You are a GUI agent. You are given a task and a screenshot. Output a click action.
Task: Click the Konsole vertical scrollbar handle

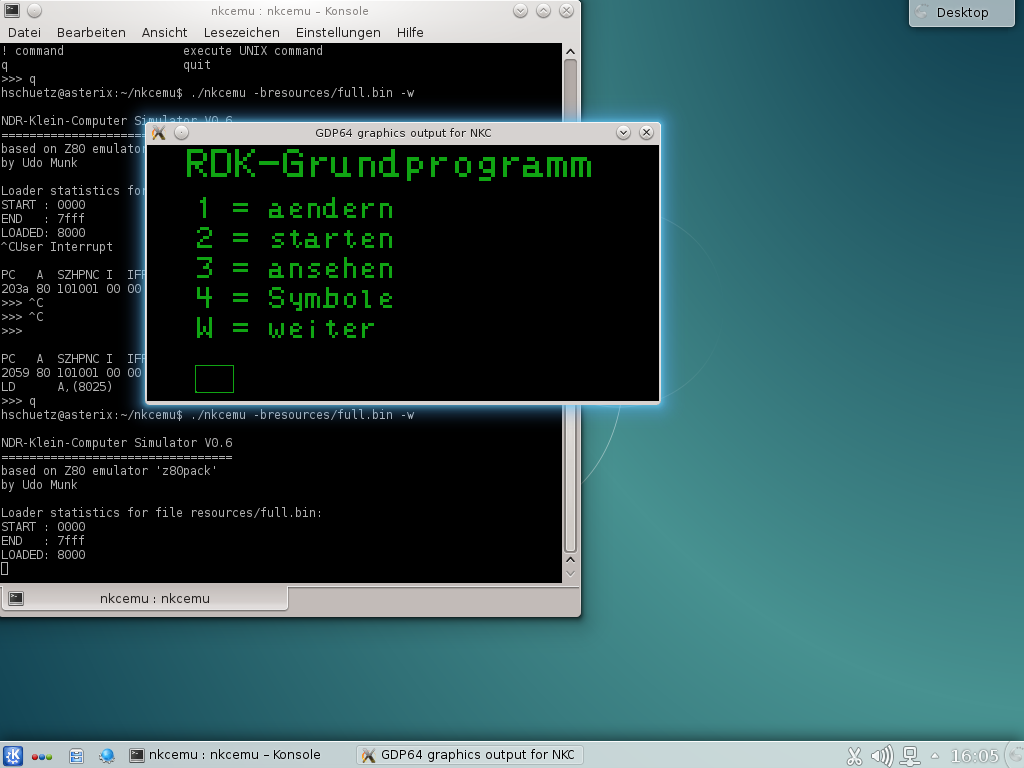[570, 305]
